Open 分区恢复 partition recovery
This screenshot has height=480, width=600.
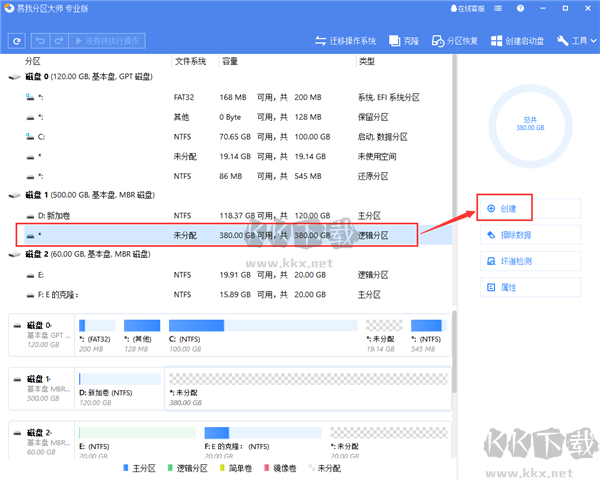coord(455,41)
